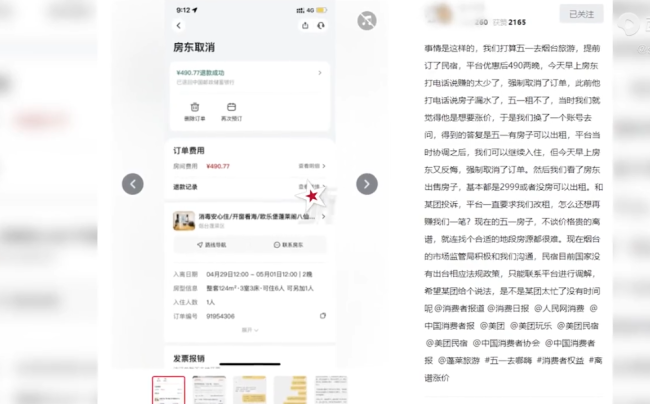Screen dimensions: 650x404
Task: Click the rebook calendar icon
Action: (x=231, y=107)
